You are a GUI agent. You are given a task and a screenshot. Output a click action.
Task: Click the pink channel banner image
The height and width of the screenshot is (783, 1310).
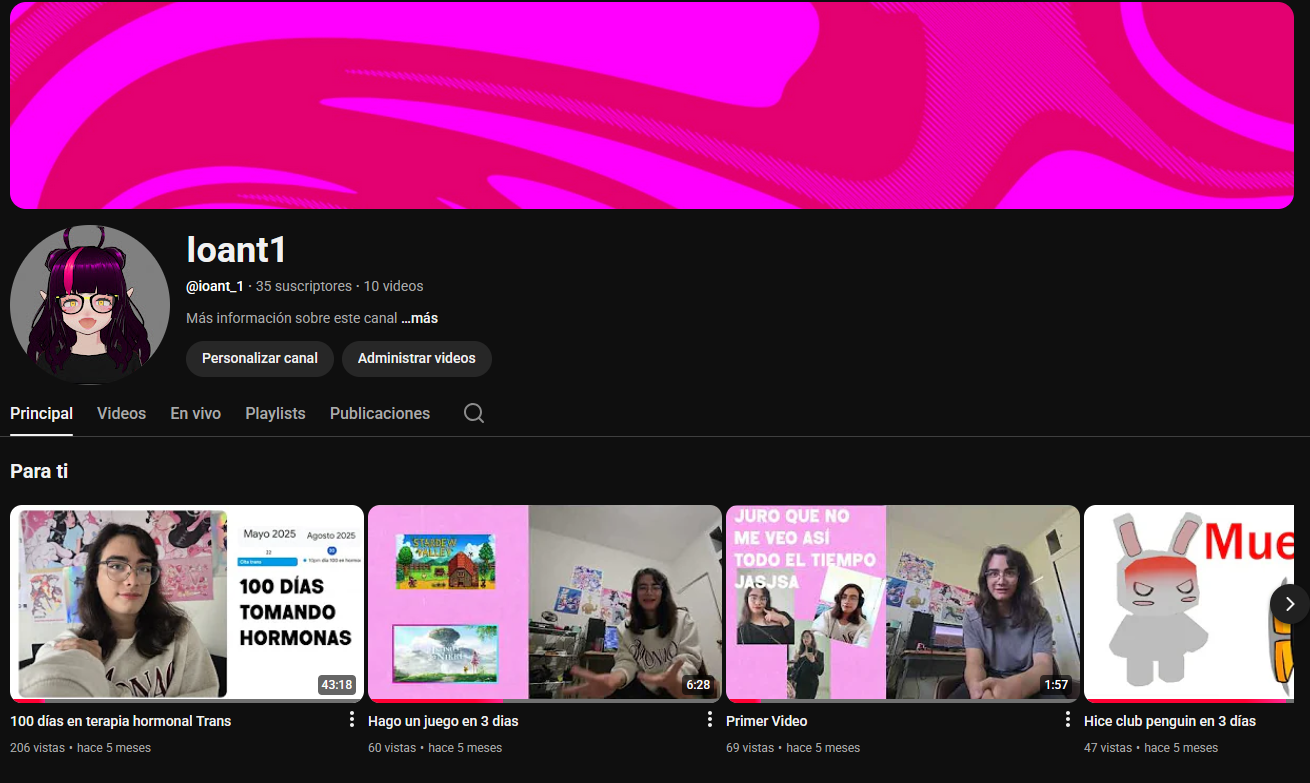(652, 105)
